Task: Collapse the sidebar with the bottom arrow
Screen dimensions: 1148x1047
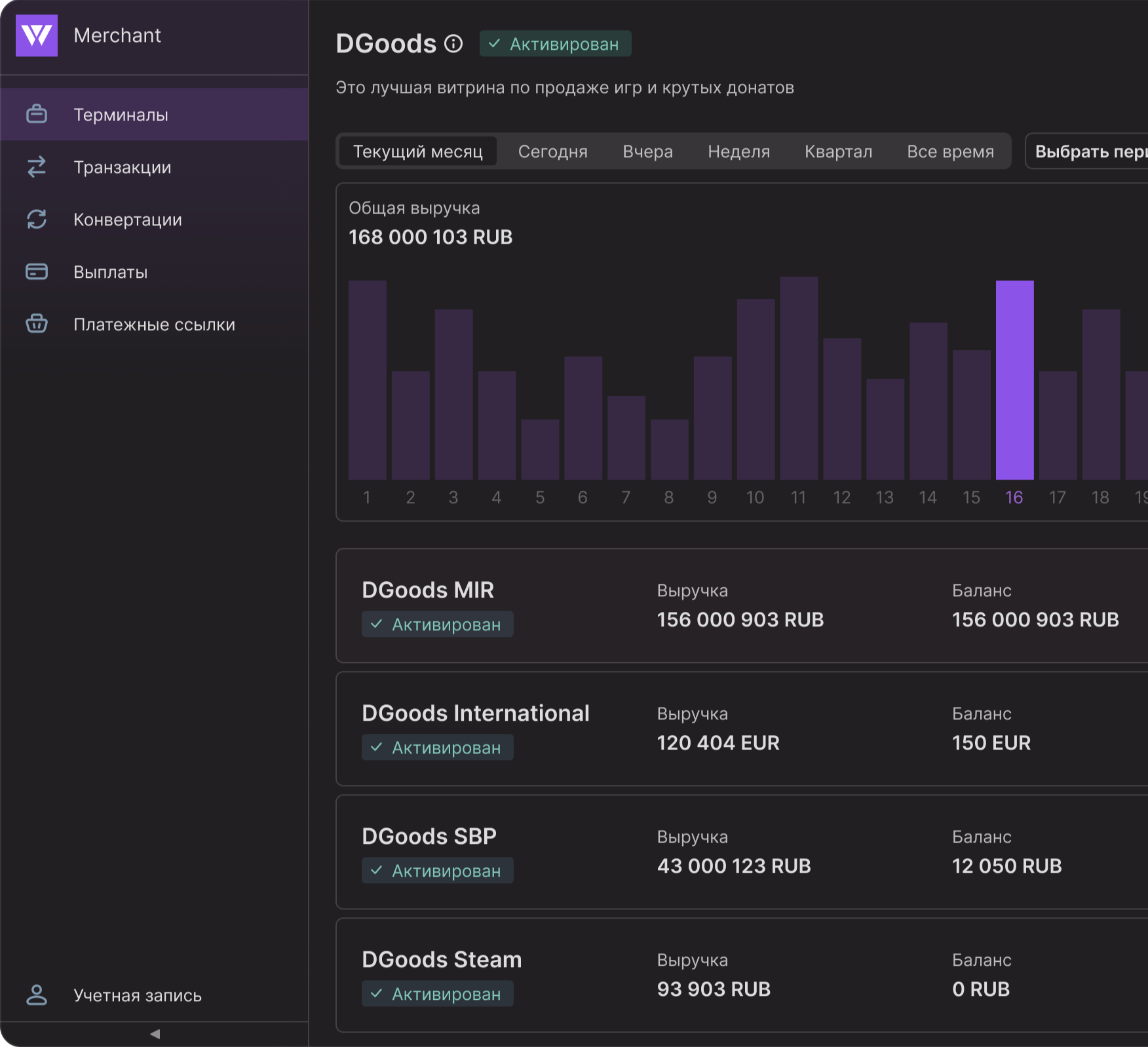Action: tap(155, 1034)
